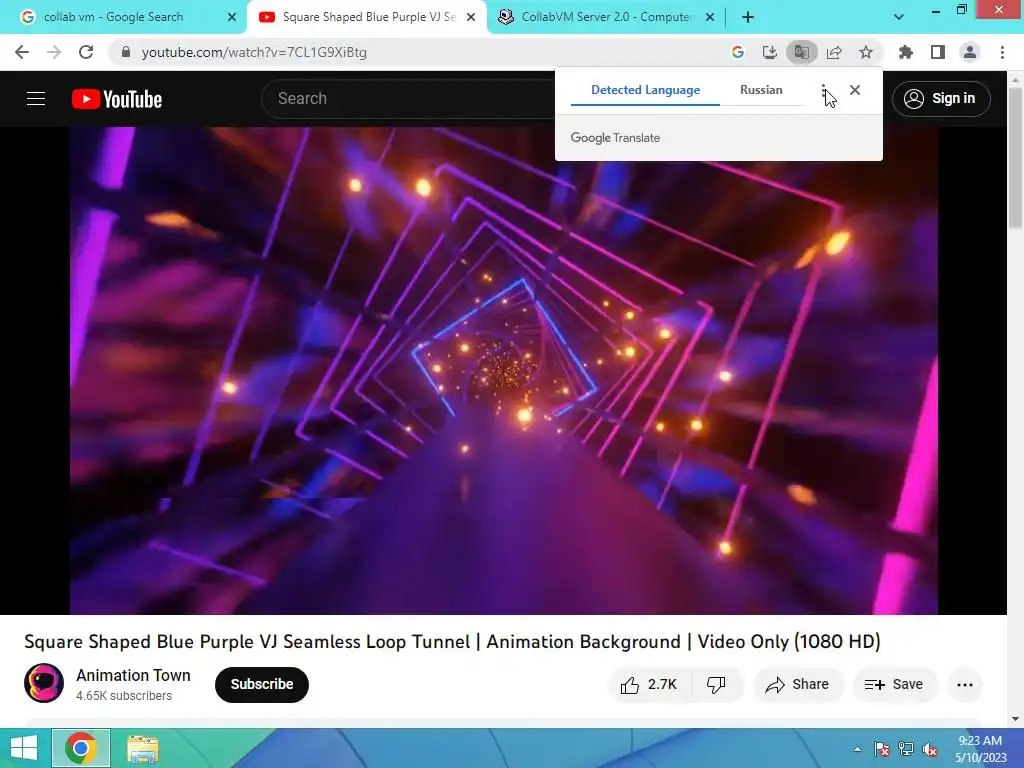Click the network tray icon
This screenshot has width=1024, height=768.
point(906,749)
